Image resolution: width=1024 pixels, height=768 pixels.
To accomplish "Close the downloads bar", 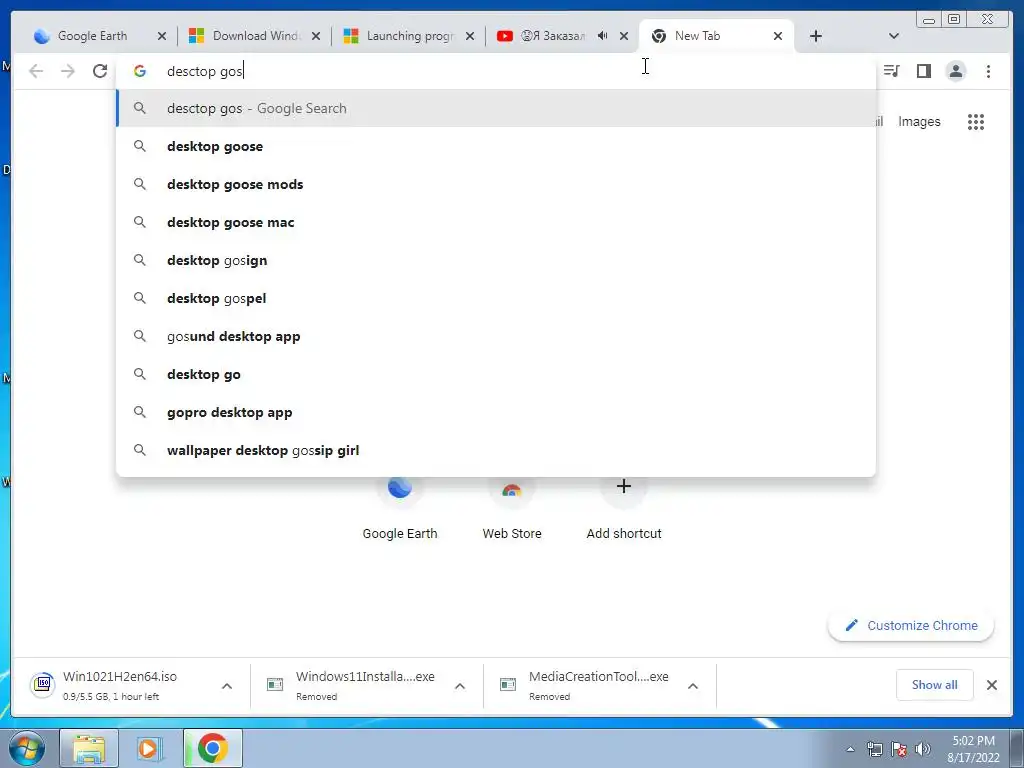I will [x=991, y=684].
